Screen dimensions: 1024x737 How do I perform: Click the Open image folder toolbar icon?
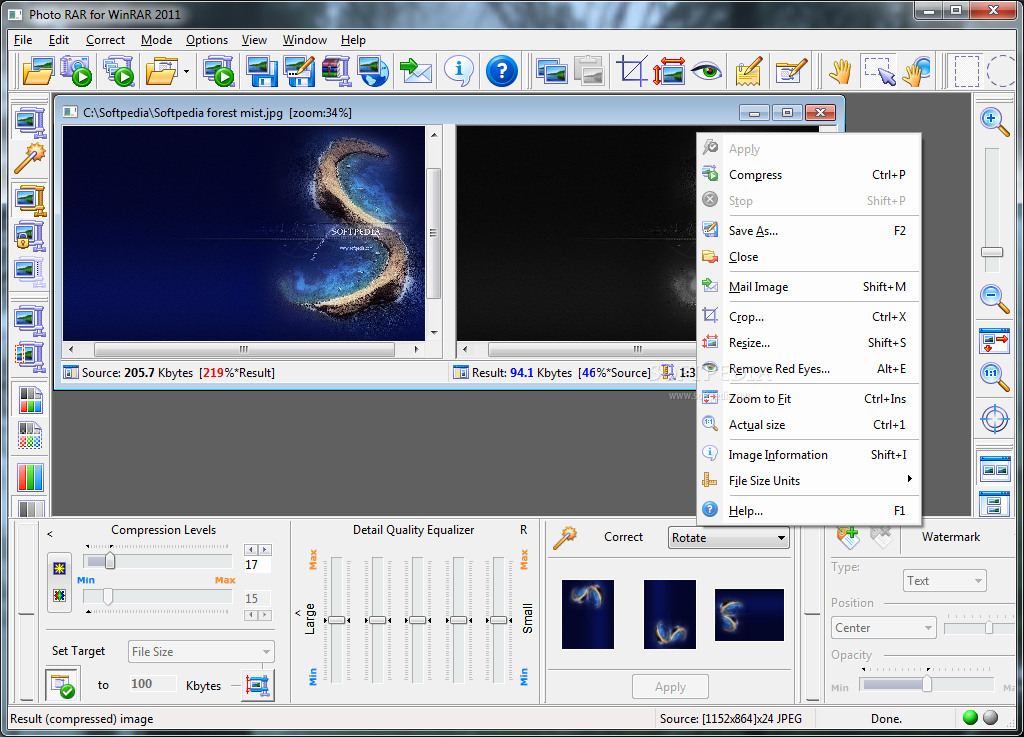(x=37, y=71)
